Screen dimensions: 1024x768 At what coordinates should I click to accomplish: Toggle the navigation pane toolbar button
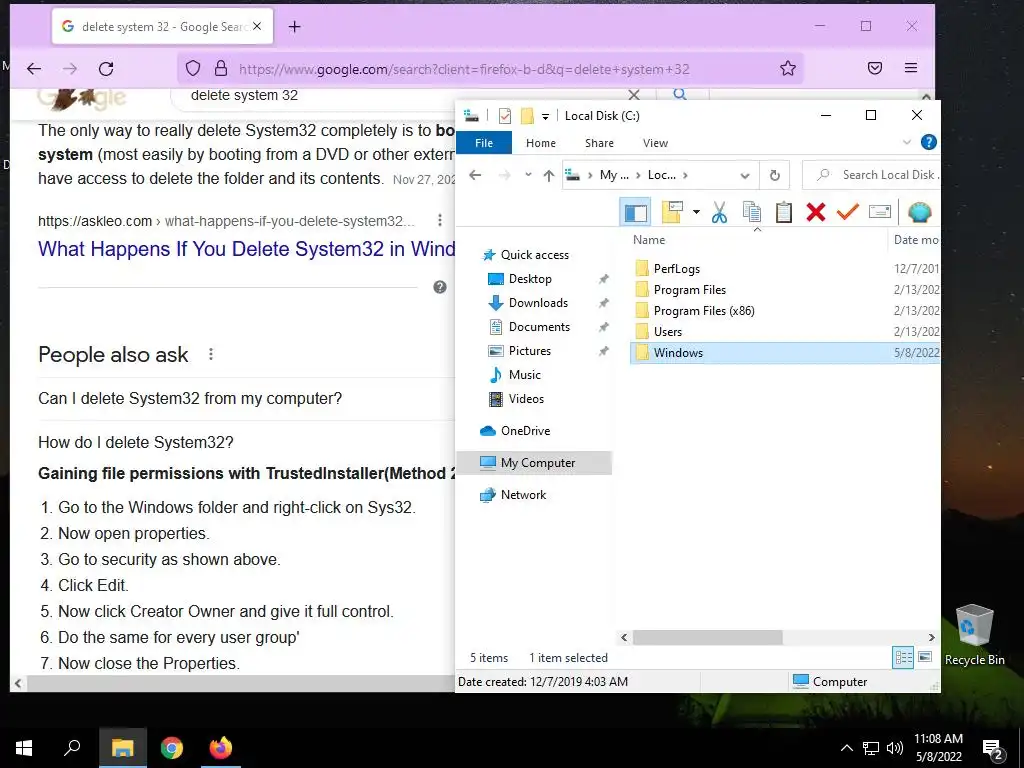(x=635, y=212)
